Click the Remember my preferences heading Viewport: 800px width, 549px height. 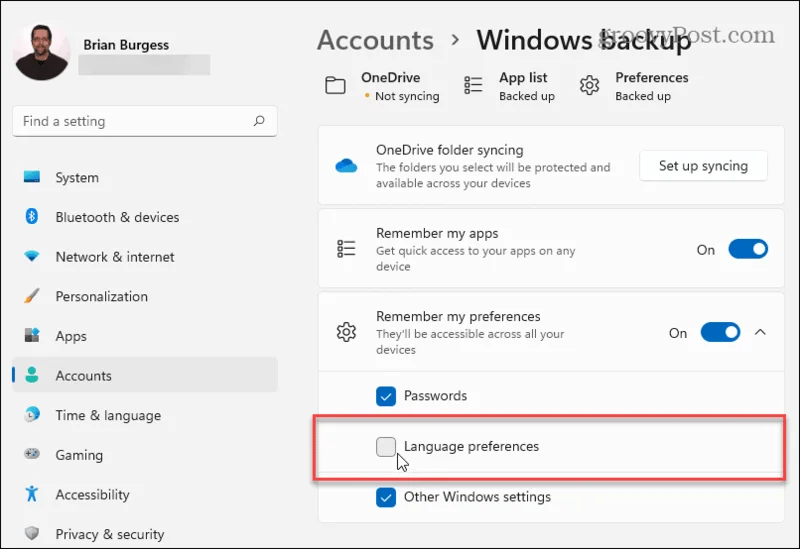pyautogui.click(x=458, y=316)
